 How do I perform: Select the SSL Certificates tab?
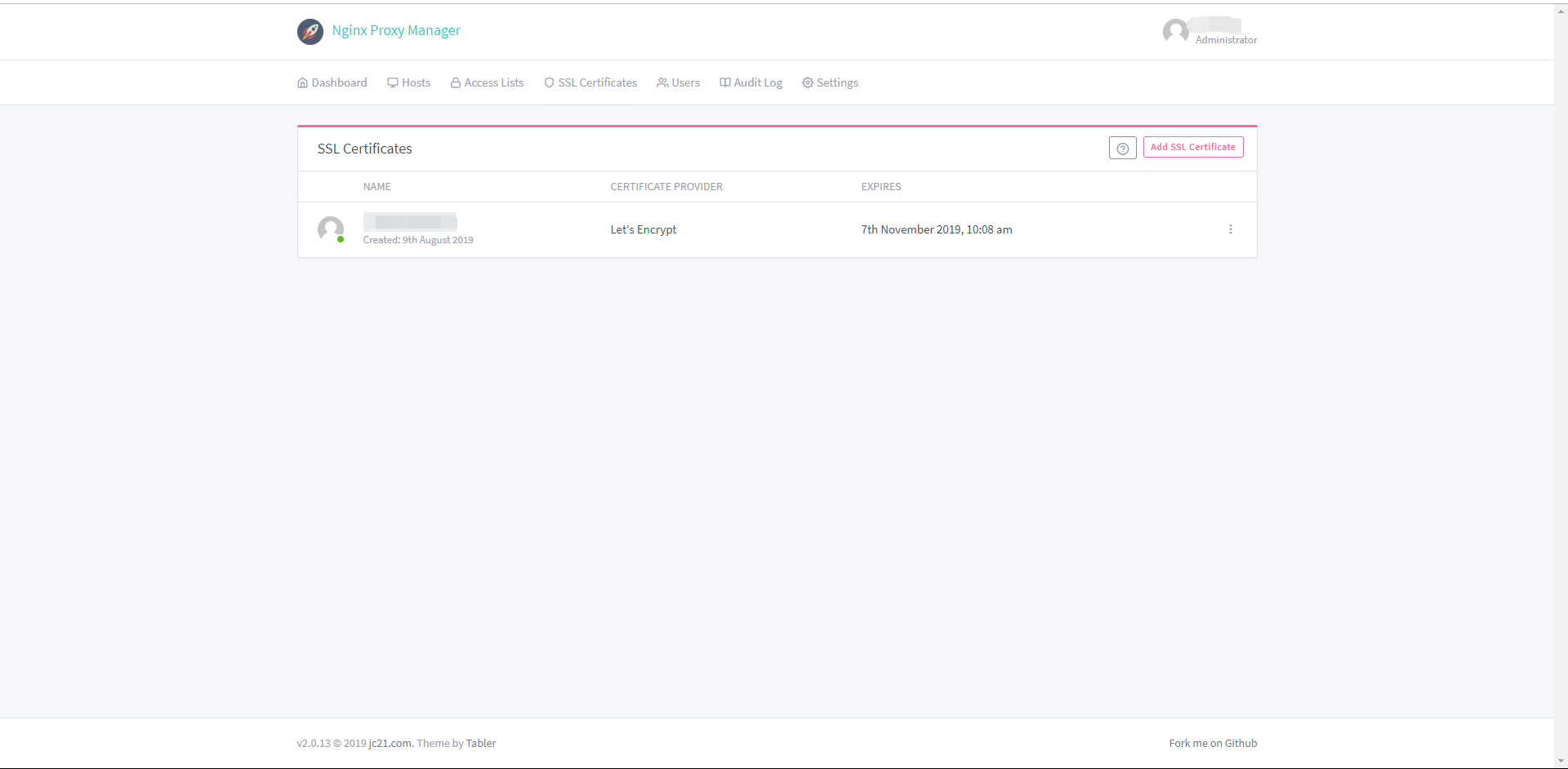(x=590, y=82)
